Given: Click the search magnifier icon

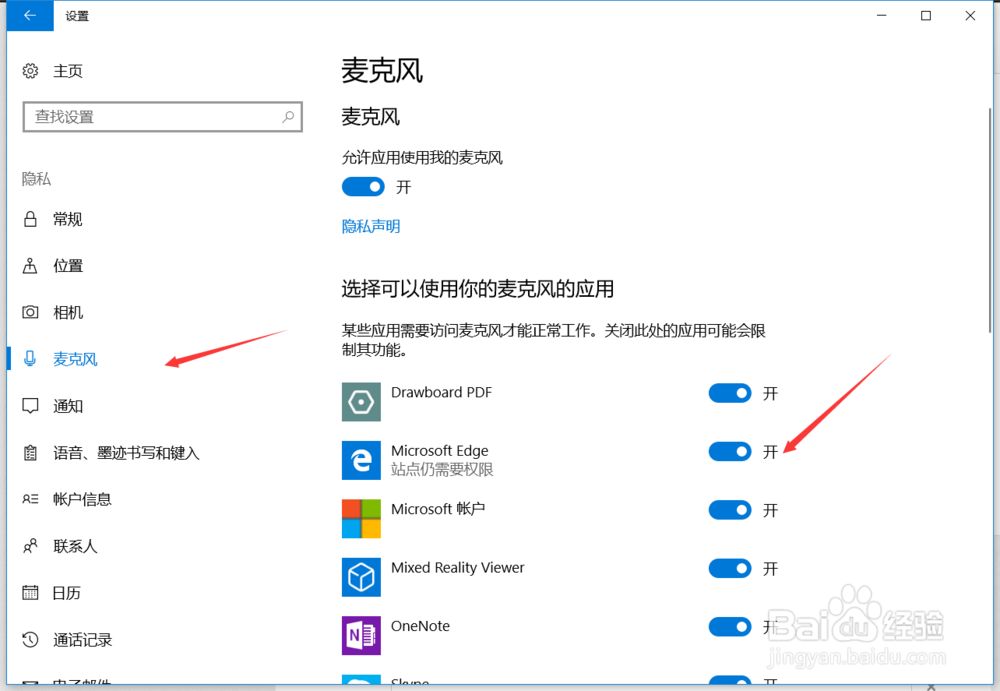Looking at the screenshot, I should click(288, 117).
